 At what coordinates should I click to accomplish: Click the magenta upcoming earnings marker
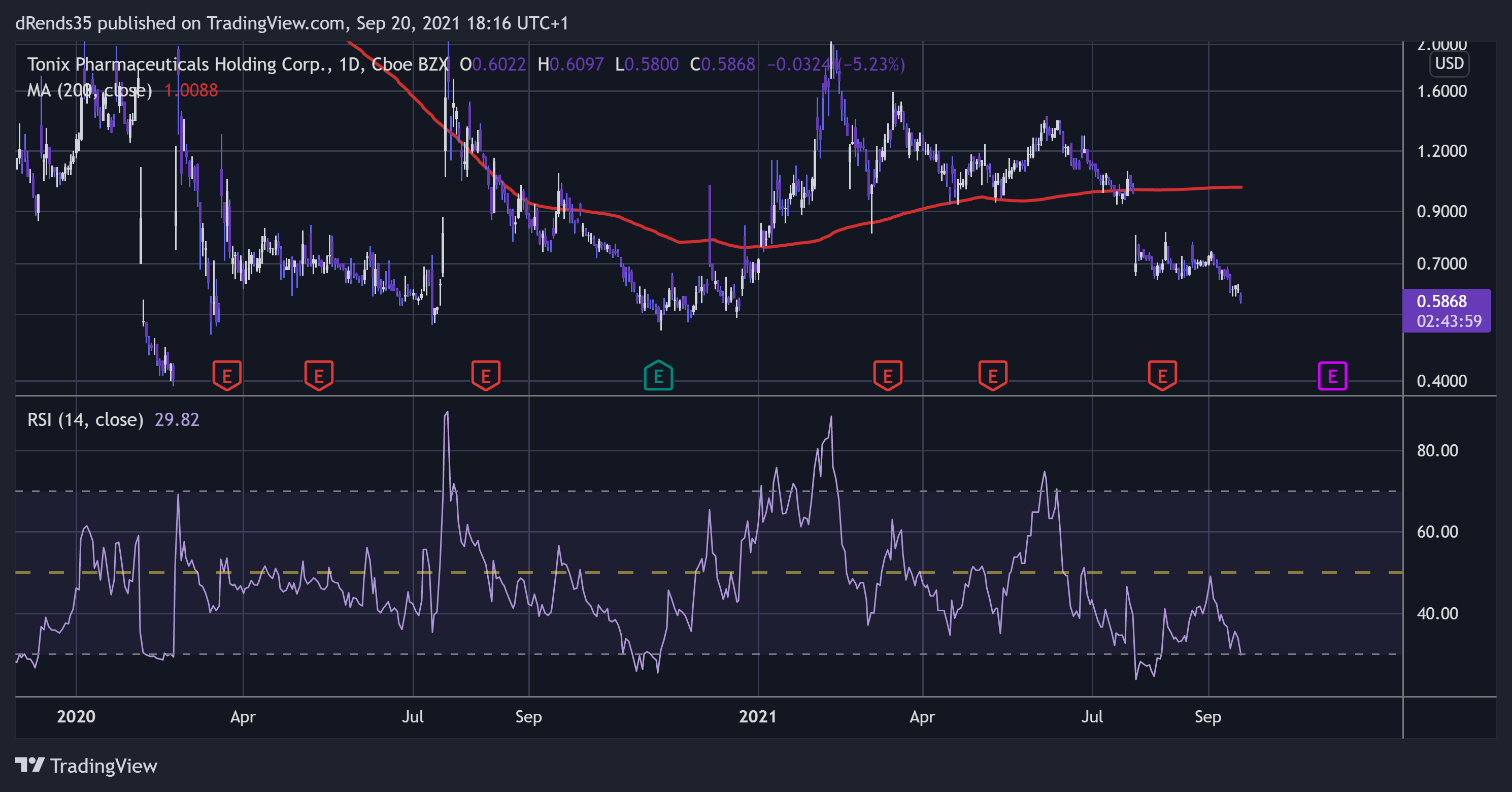(1332, 376)
